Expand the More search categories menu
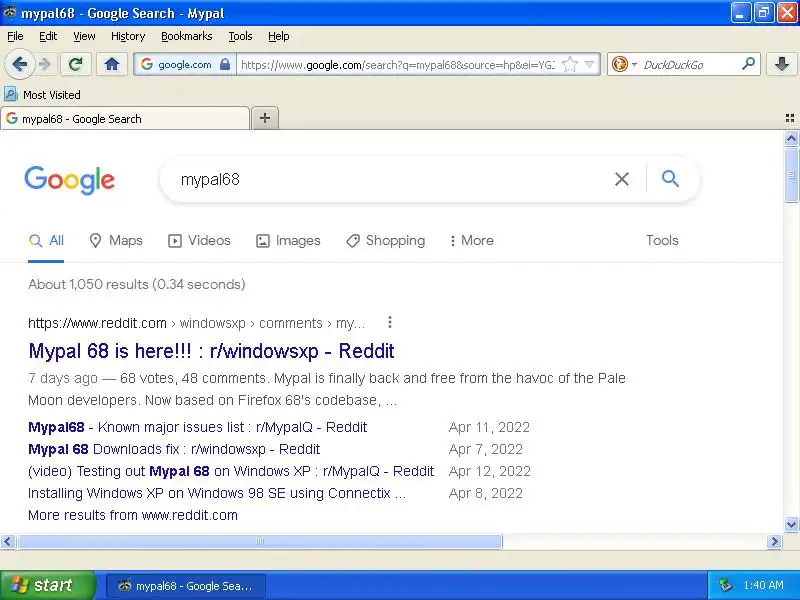The height and width of the screenshot is (600, 800). pos(471,240)
